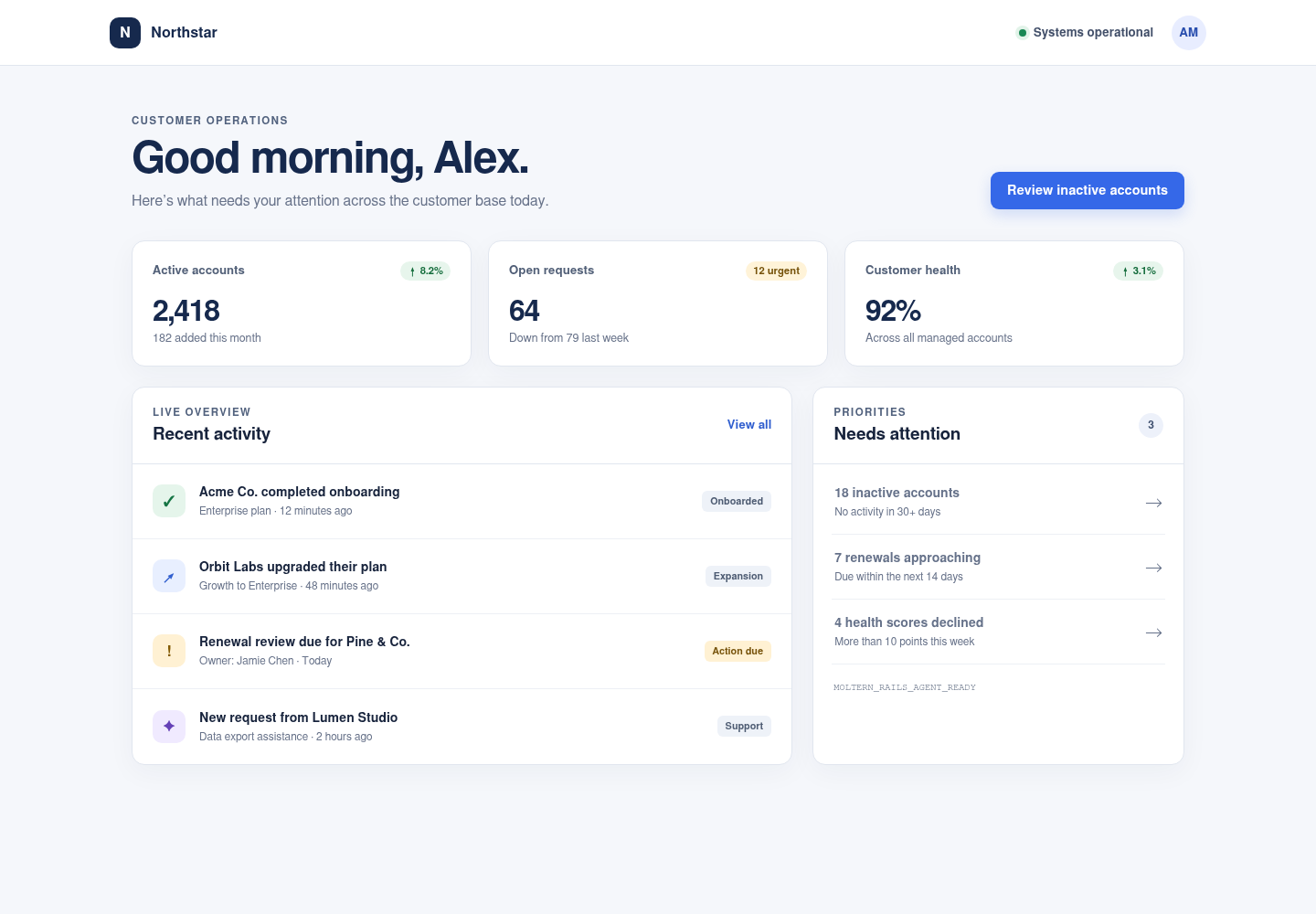The height and width of the screenshot is (914, 1316).
Task: Open arrow next to 4 health scores declined
Action: (1153, 632)
